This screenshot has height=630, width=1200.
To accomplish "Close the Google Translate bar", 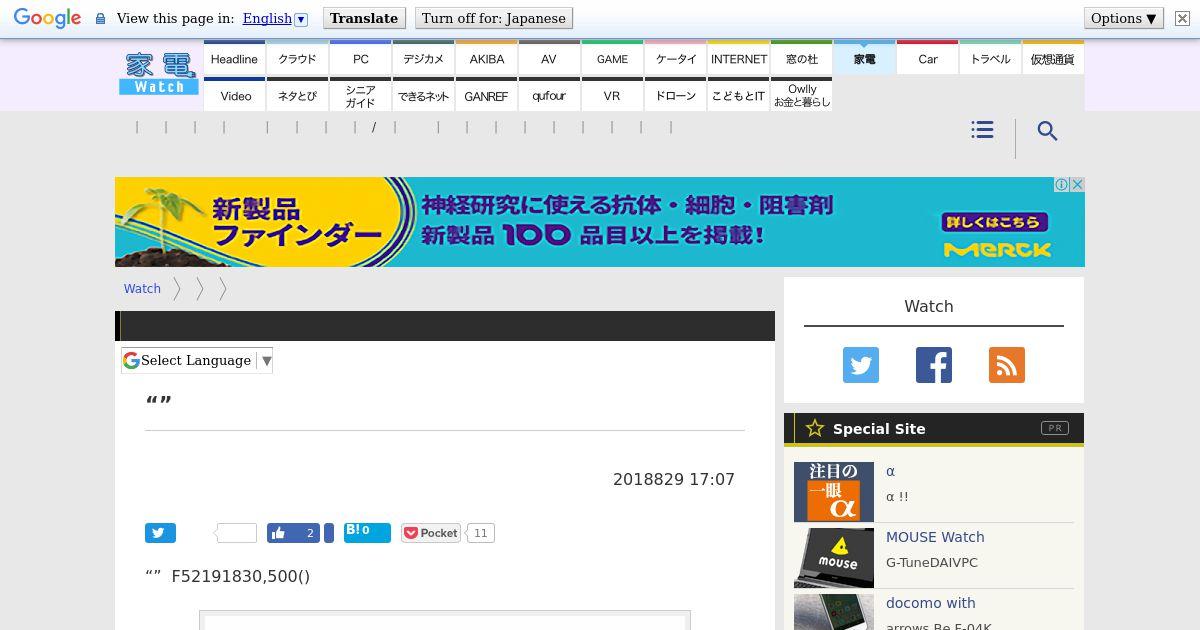I will (x=1182, y=18).
